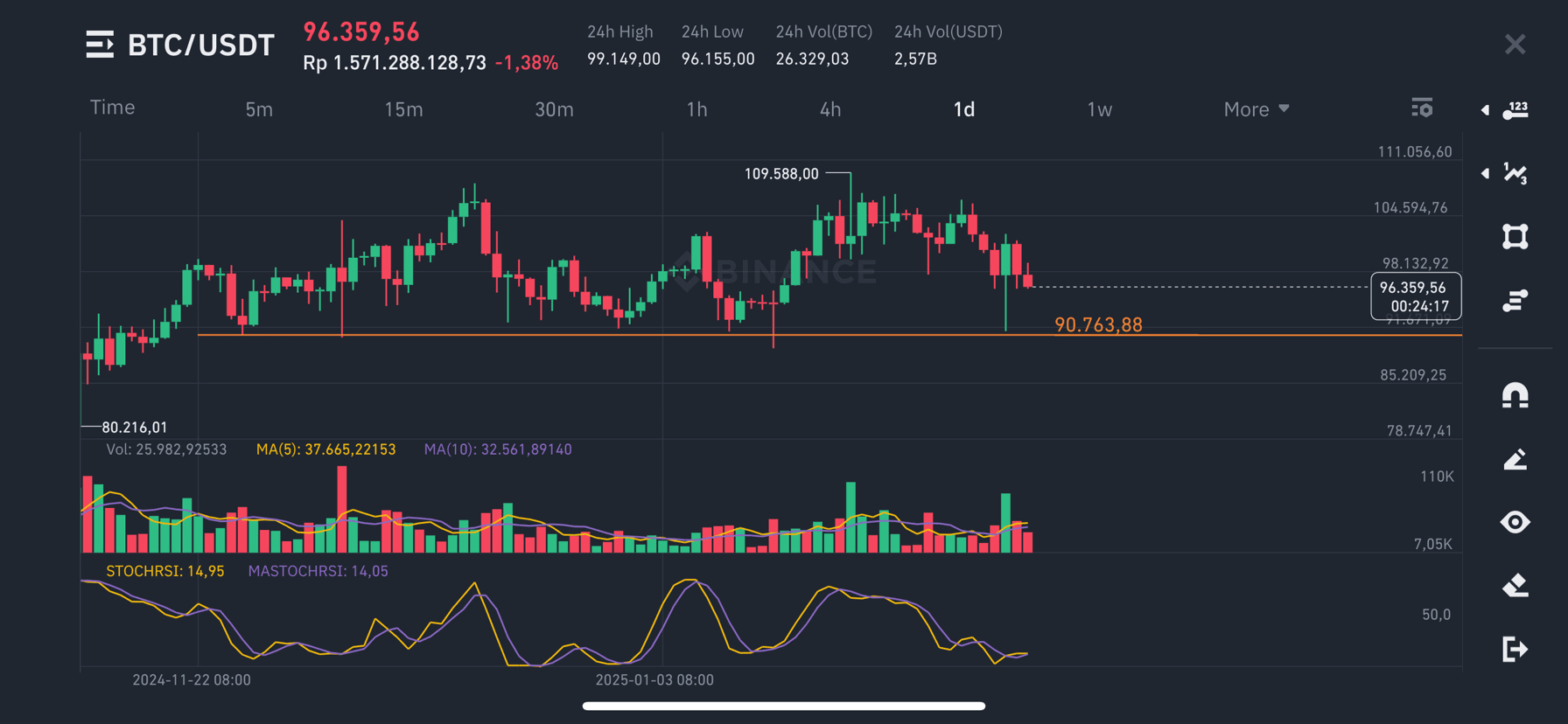This screenshot has height=724, width=1568.
Task: Click the 85.209,25 price axis label
Action: point(1413,375)
